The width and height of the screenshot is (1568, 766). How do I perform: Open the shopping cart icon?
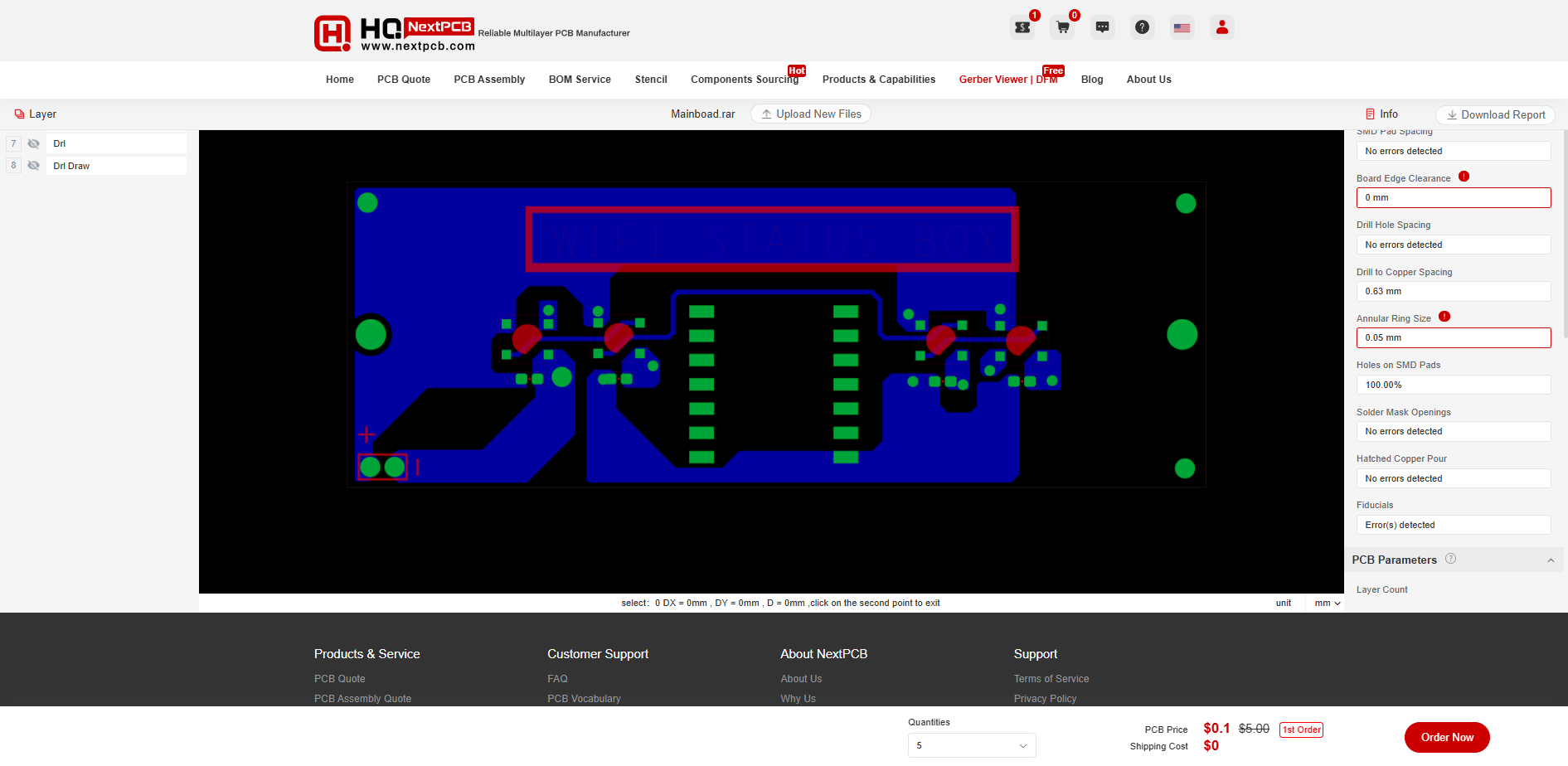coord(1062,27)
